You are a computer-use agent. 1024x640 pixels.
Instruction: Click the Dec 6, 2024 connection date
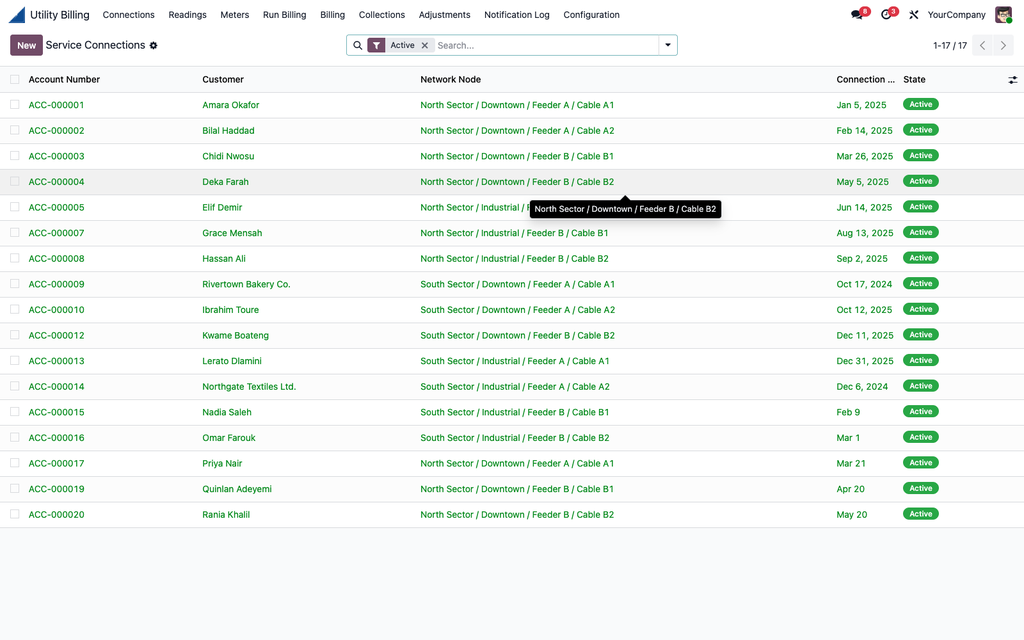tap(862, 387)
